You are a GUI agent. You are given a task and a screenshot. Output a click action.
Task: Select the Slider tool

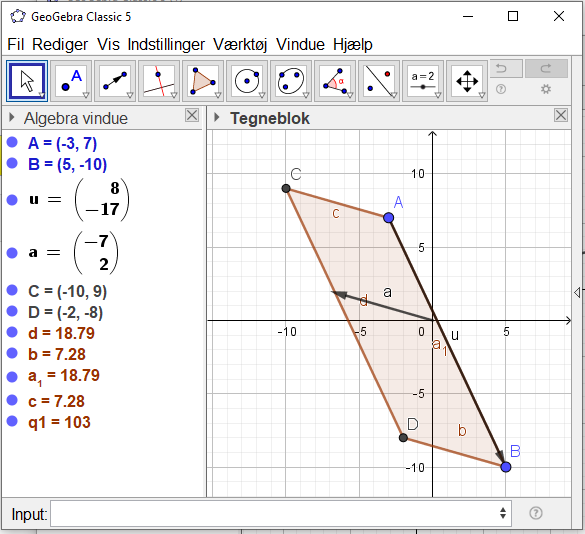[x=423, y=81]
